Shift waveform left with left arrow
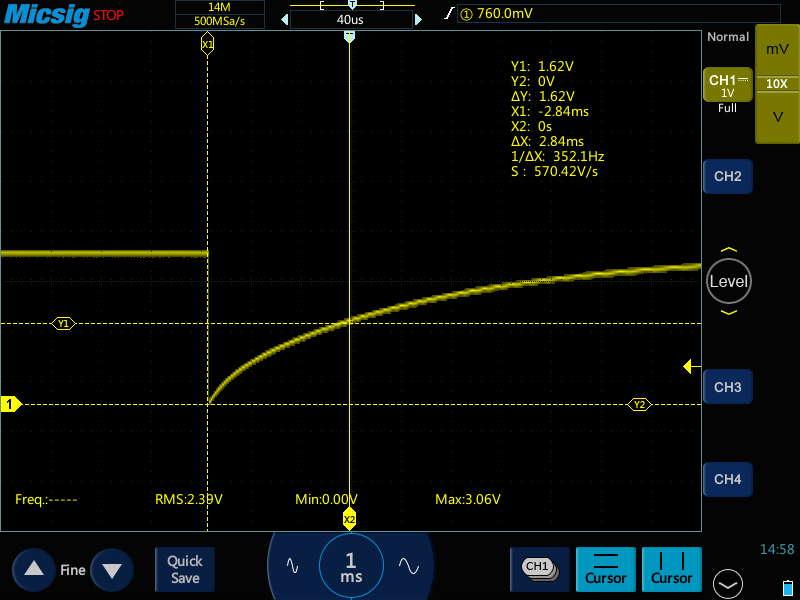This screenshot has width=800, height=600. (285, 20)
